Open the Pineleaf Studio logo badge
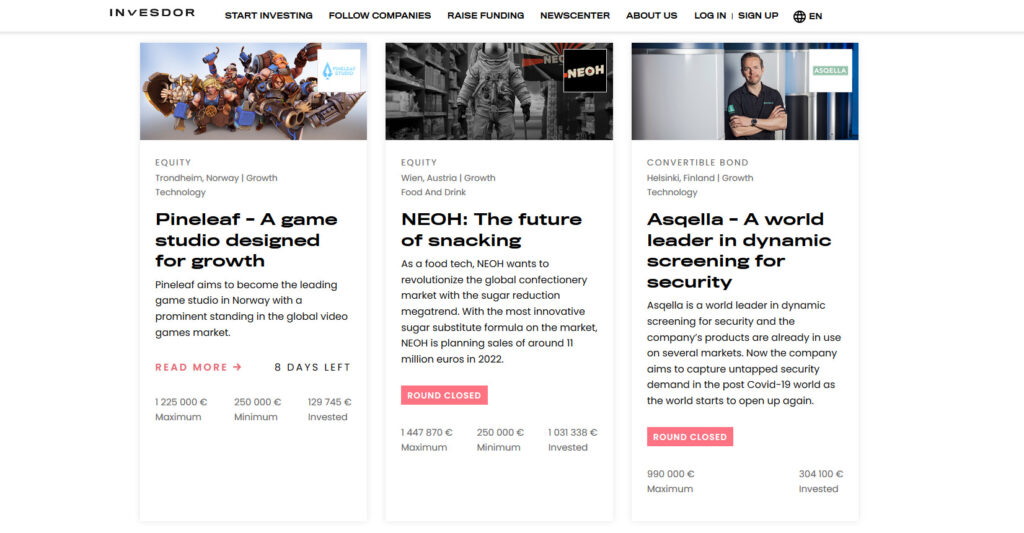 point(339,71)
